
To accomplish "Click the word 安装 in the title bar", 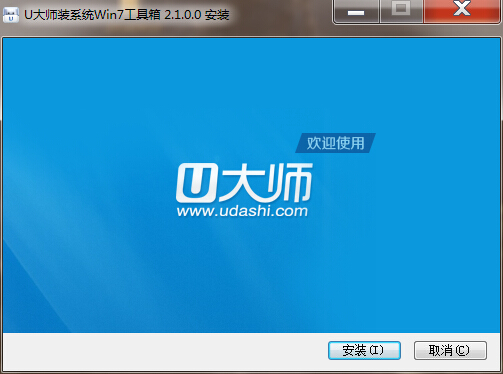I will pos(217,15).
